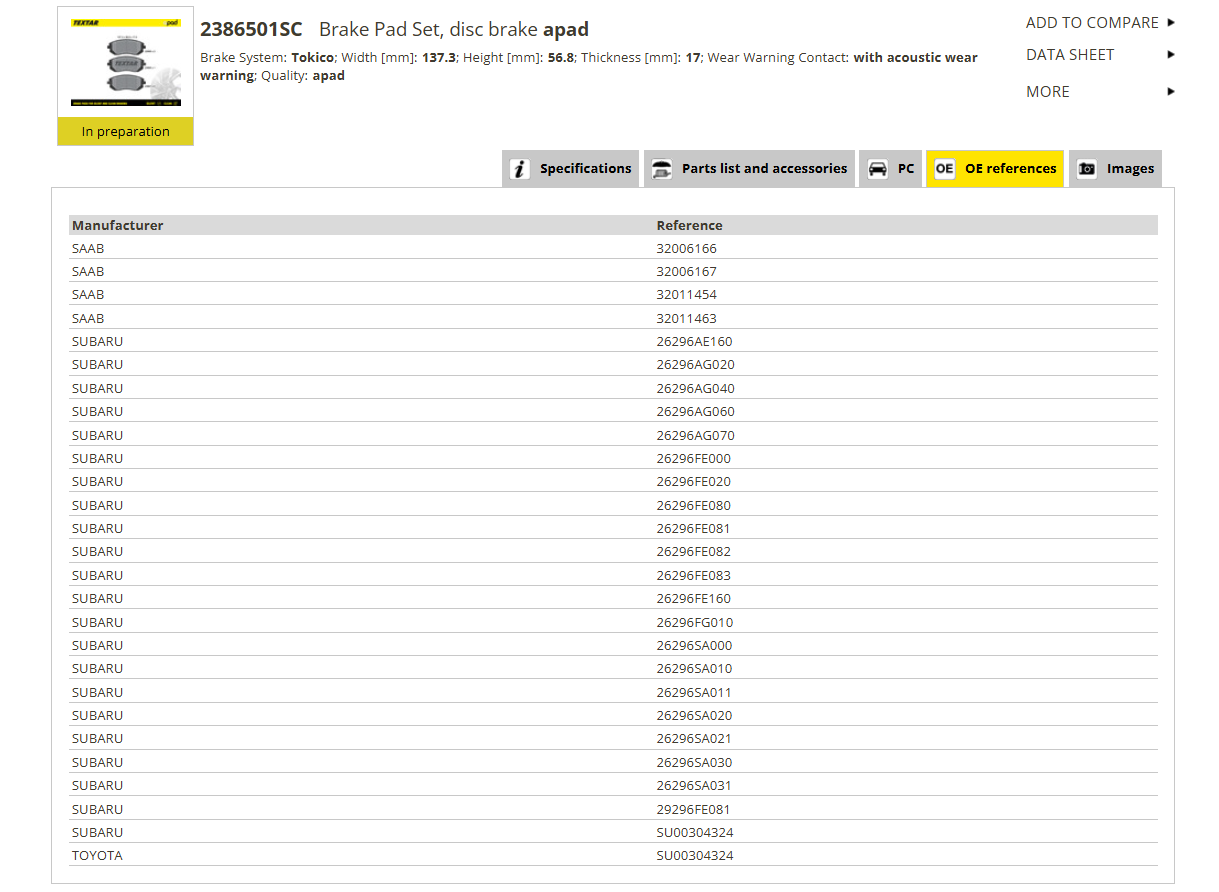Click the MORE link
Image resolution: width=1219 pixels, height=892 pixels.
(1048, 92)
